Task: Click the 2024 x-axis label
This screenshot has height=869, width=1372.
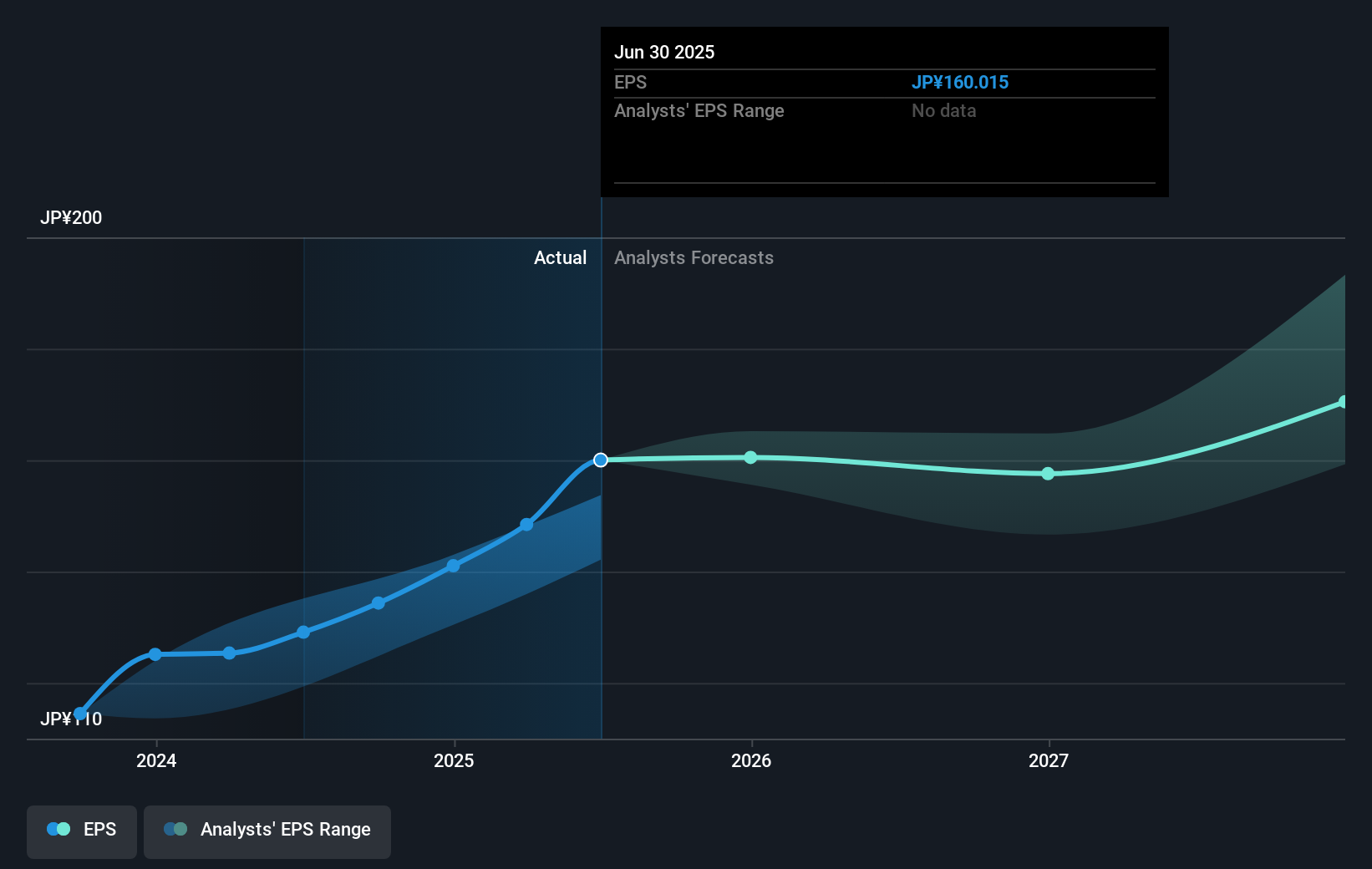Action: point(156,760)
